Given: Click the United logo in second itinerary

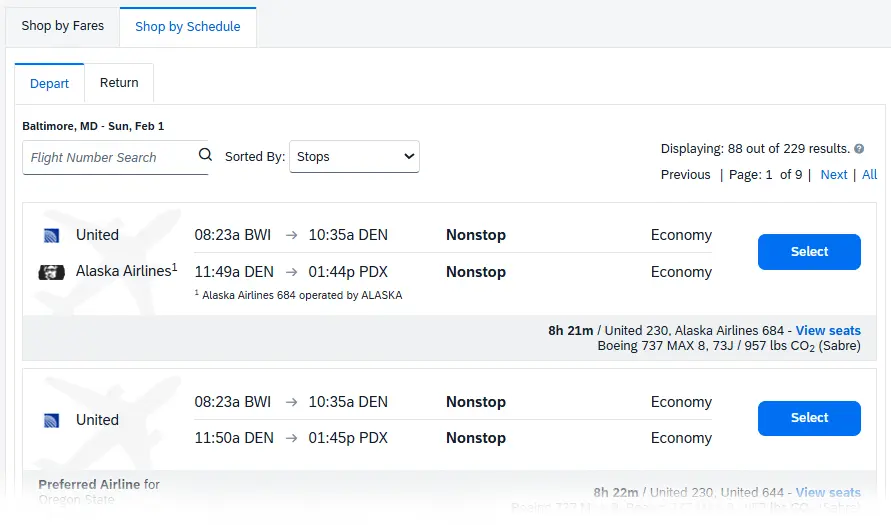Looking at the screenshot, I should pos(51,420).
